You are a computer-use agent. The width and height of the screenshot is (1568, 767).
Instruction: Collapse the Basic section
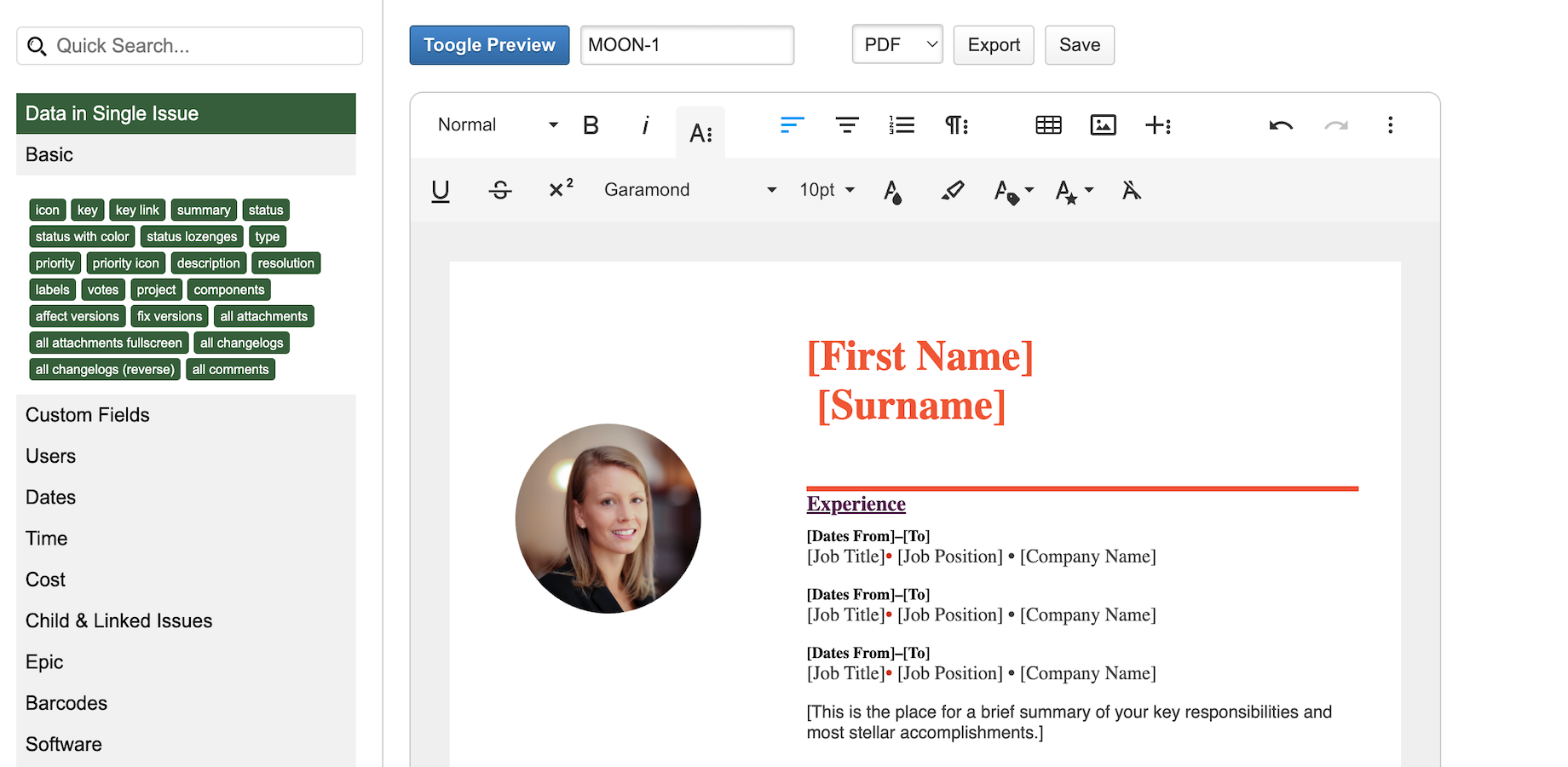[186, 154]
